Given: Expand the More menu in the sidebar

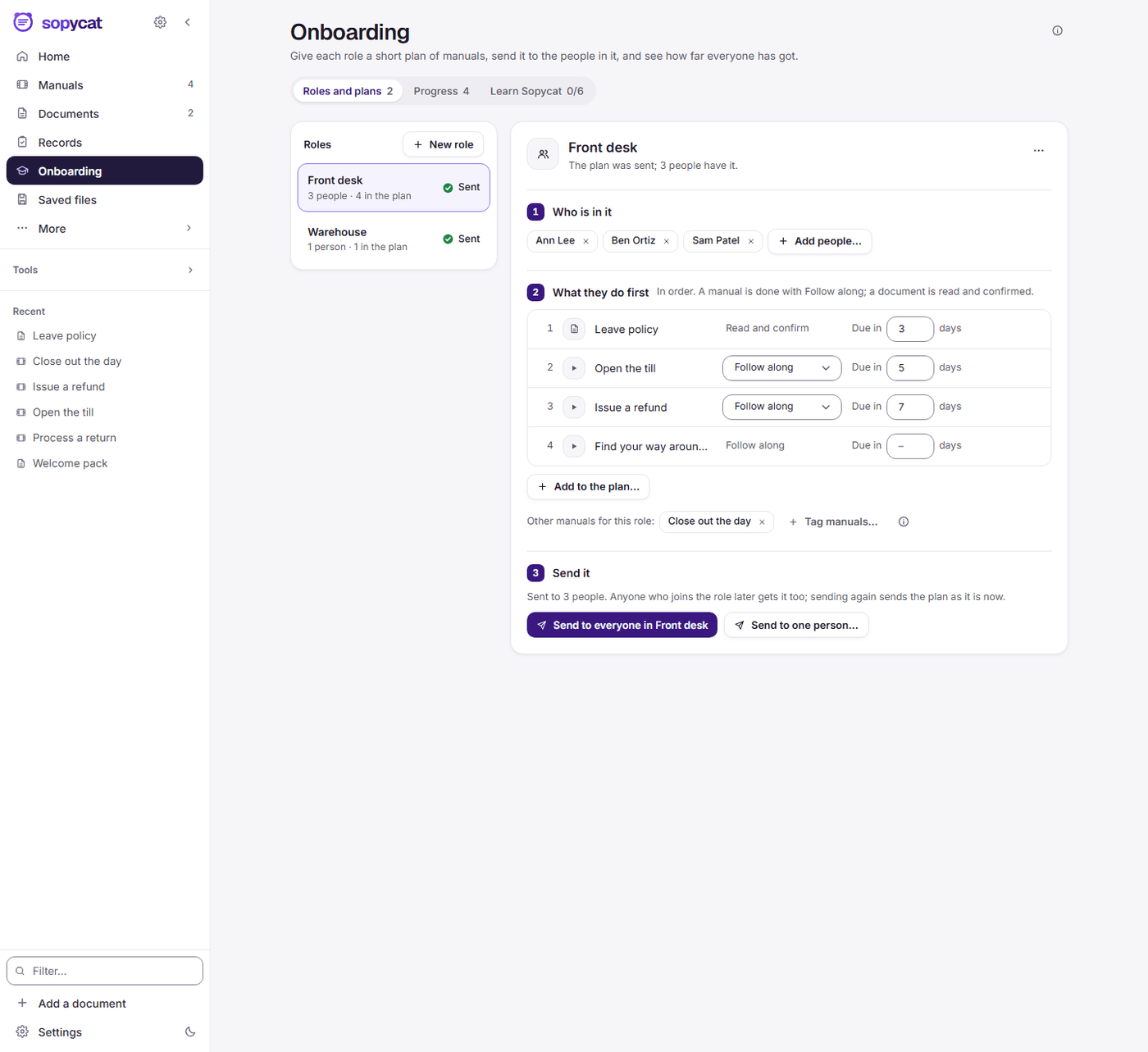Looking at the screenshot, I should pos(105,229).
